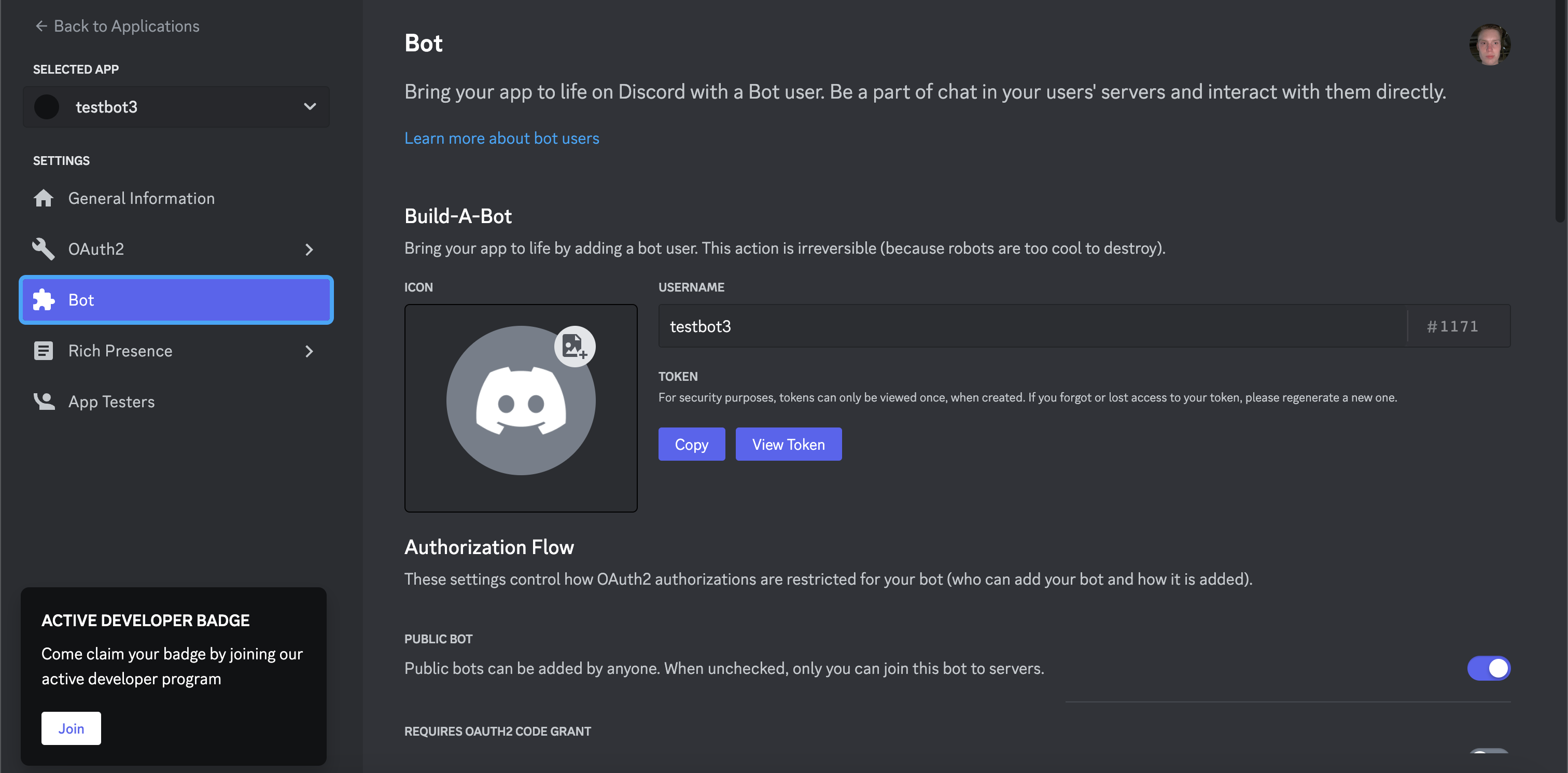Click the View Token button

point(789,444)
